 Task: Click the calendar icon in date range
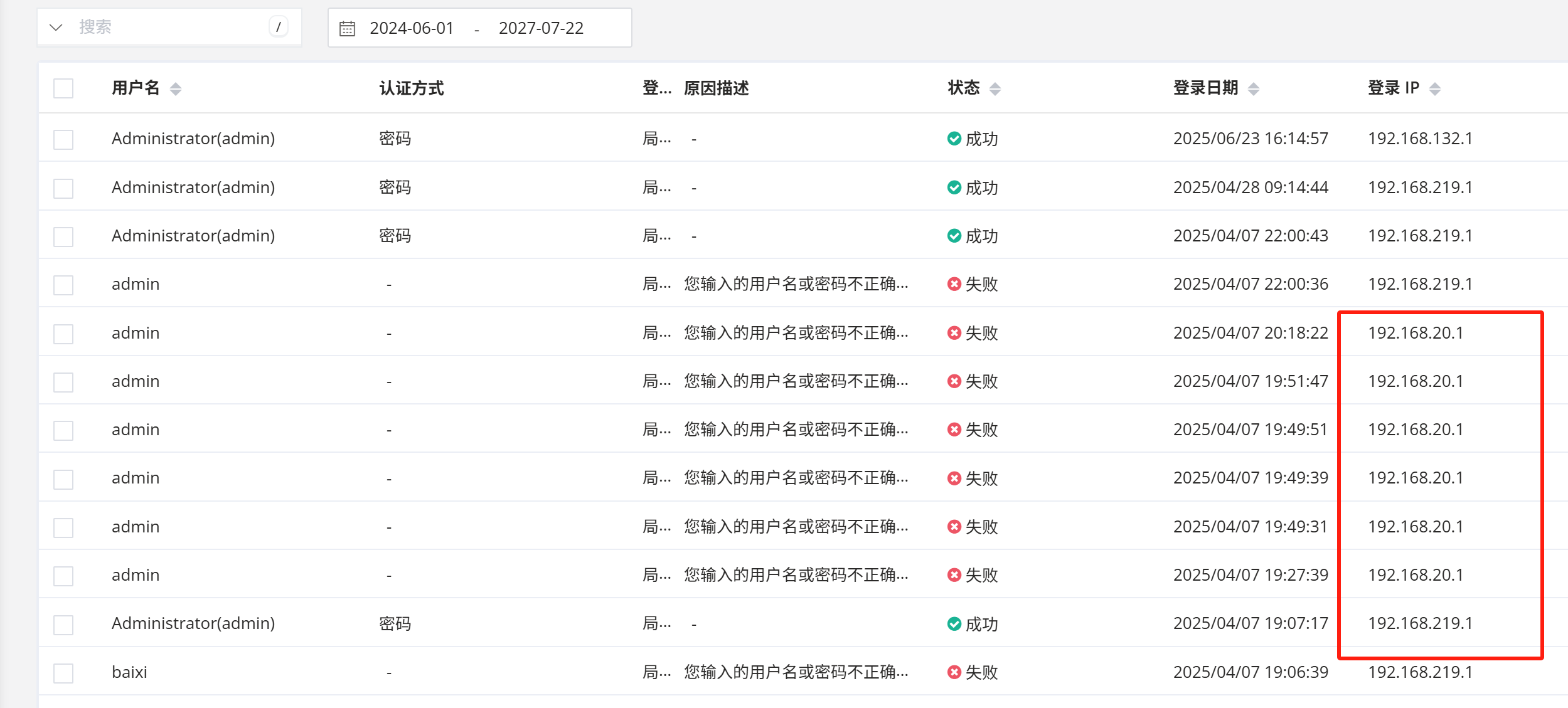[347, 28]
